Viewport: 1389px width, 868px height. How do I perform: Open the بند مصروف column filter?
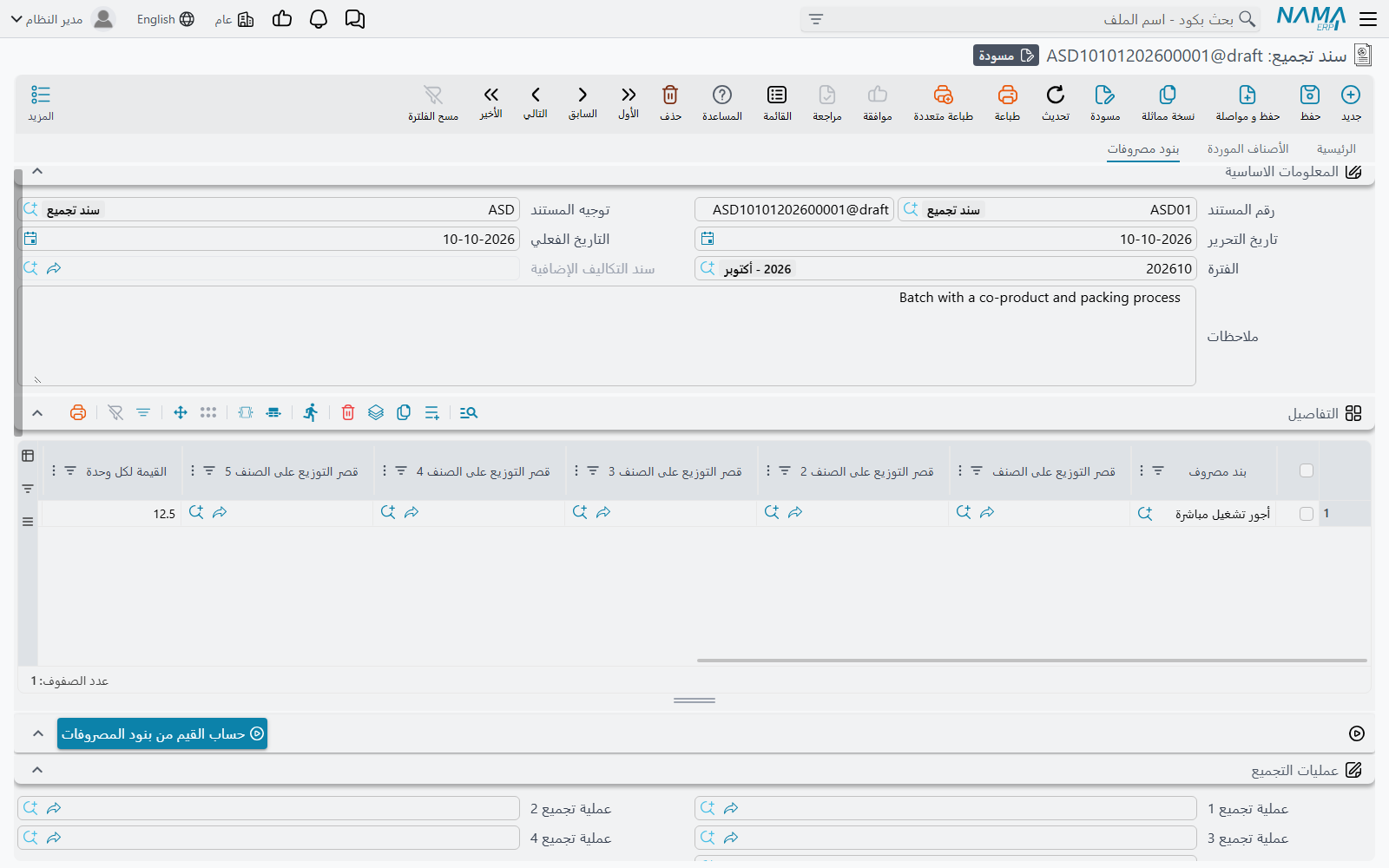click(1158, 470)
